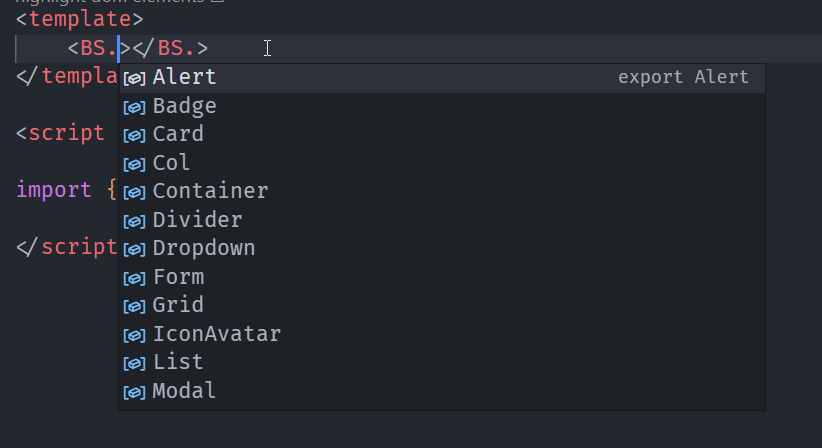
Task: Click the symbol icon next to List
Action: click(134, 364)
